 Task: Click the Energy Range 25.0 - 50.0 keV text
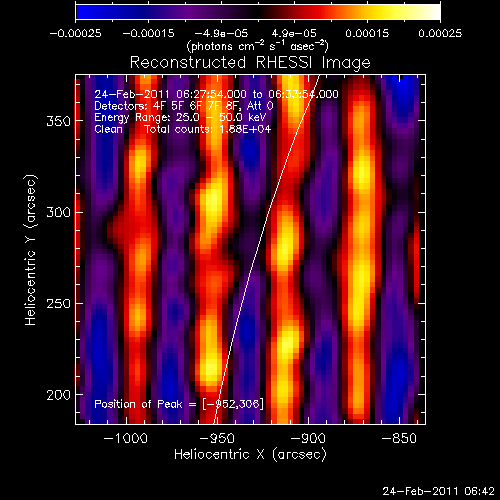180,118
